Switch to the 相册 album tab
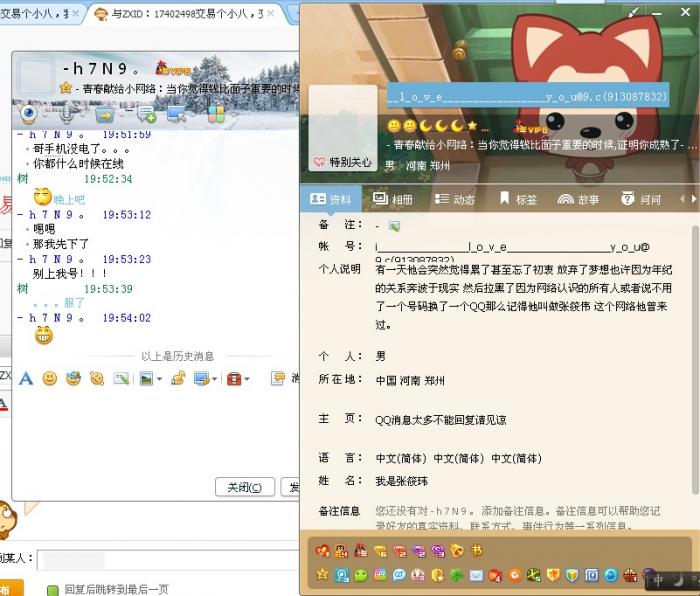The height and width of the screenshot is (596, 700). [393, 199]
